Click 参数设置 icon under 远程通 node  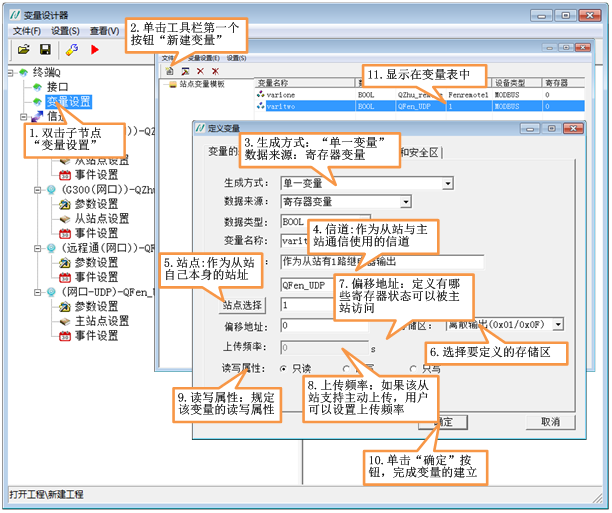coord(64,263)
